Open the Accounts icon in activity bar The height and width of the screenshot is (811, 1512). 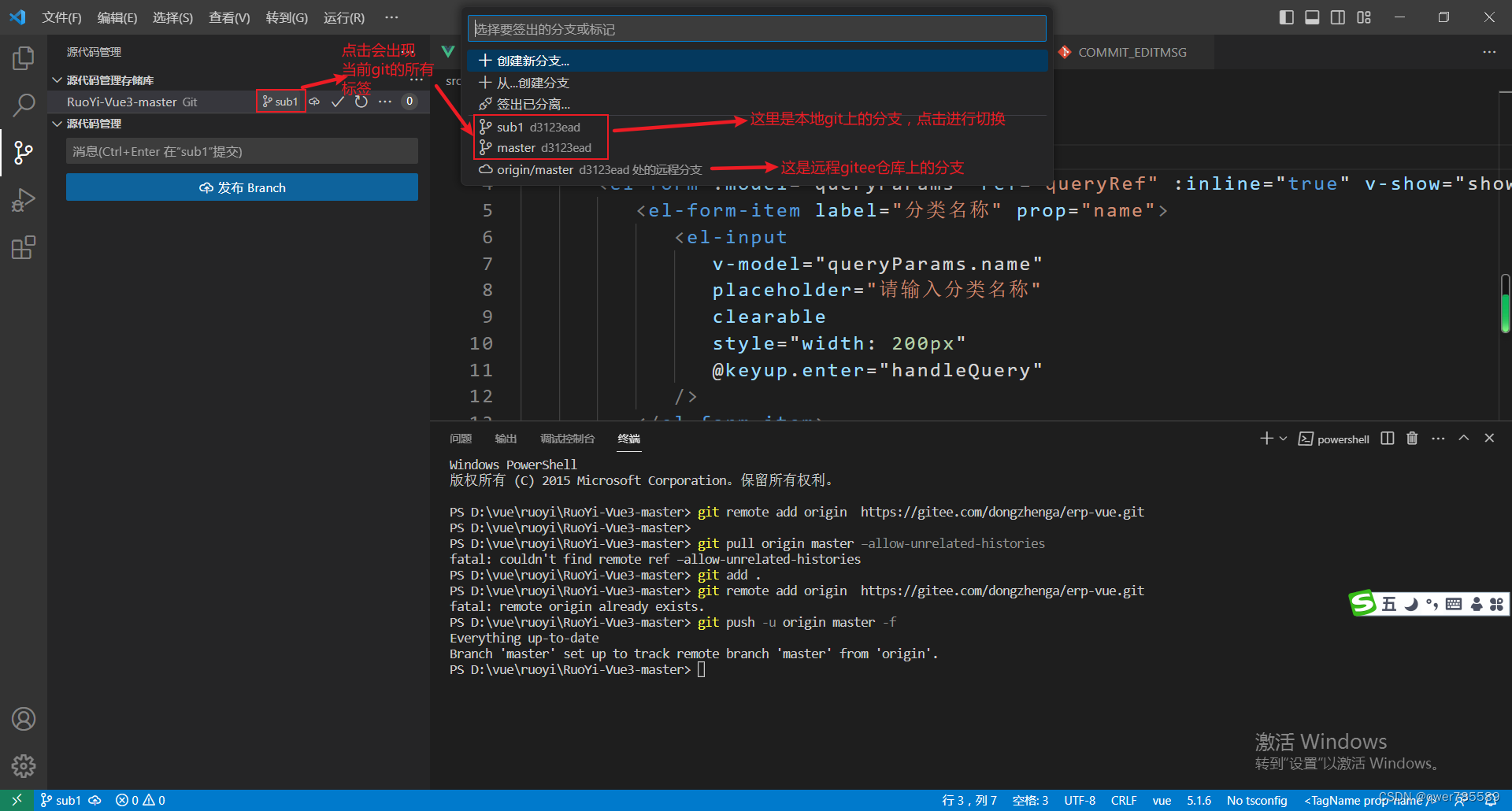coord(24,719)
